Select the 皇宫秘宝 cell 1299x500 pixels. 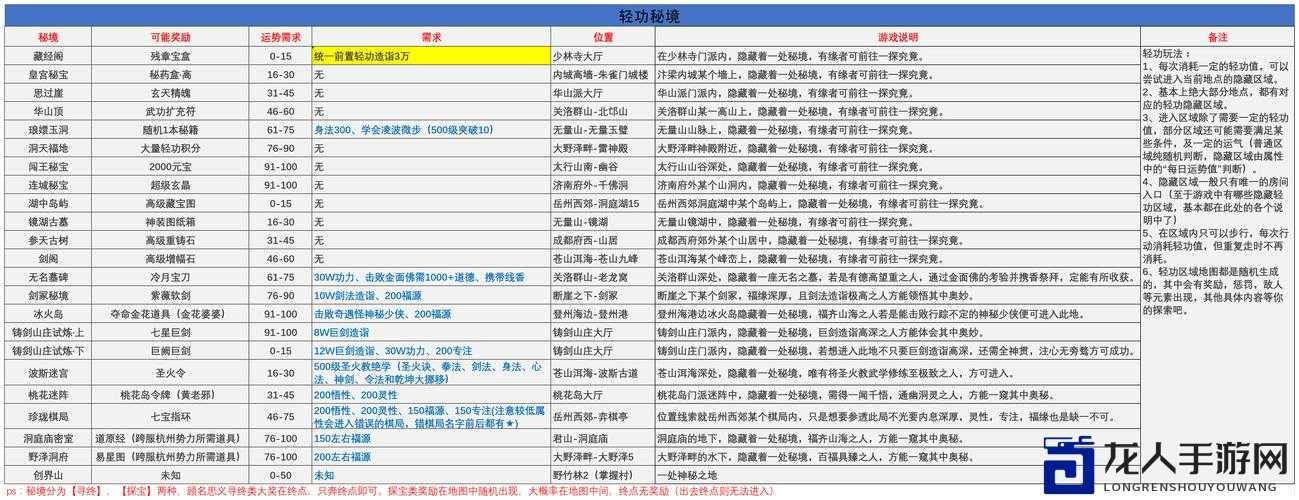[47, 74]
